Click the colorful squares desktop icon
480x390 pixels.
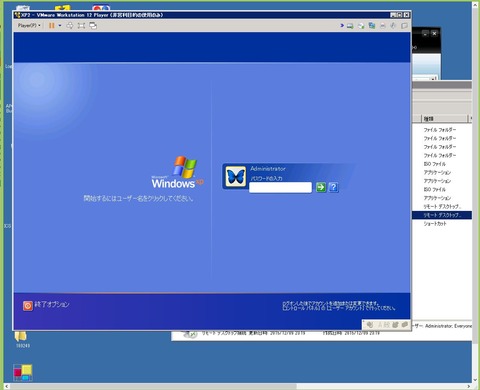[x=23, y=372]
